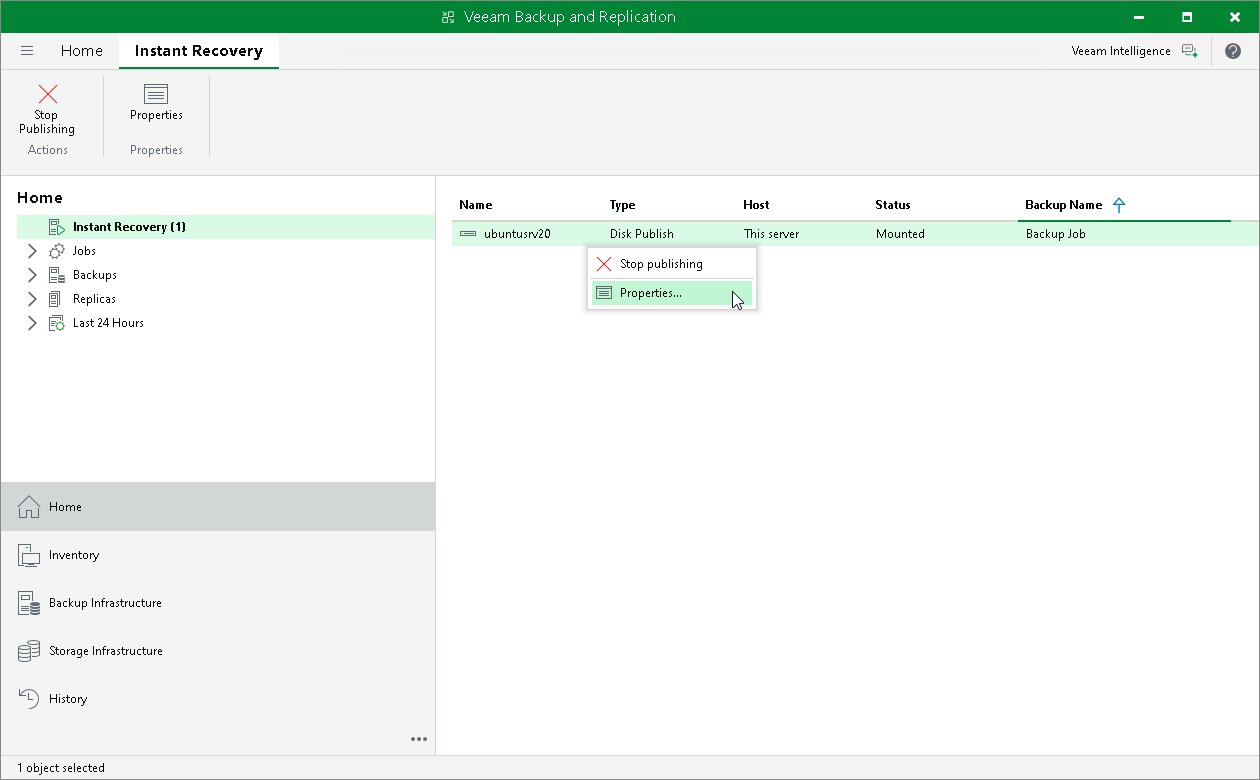Viewport: 1260px width, 780px height.
Task: Click the Properties ribbon button
Action: pos(156,103)
